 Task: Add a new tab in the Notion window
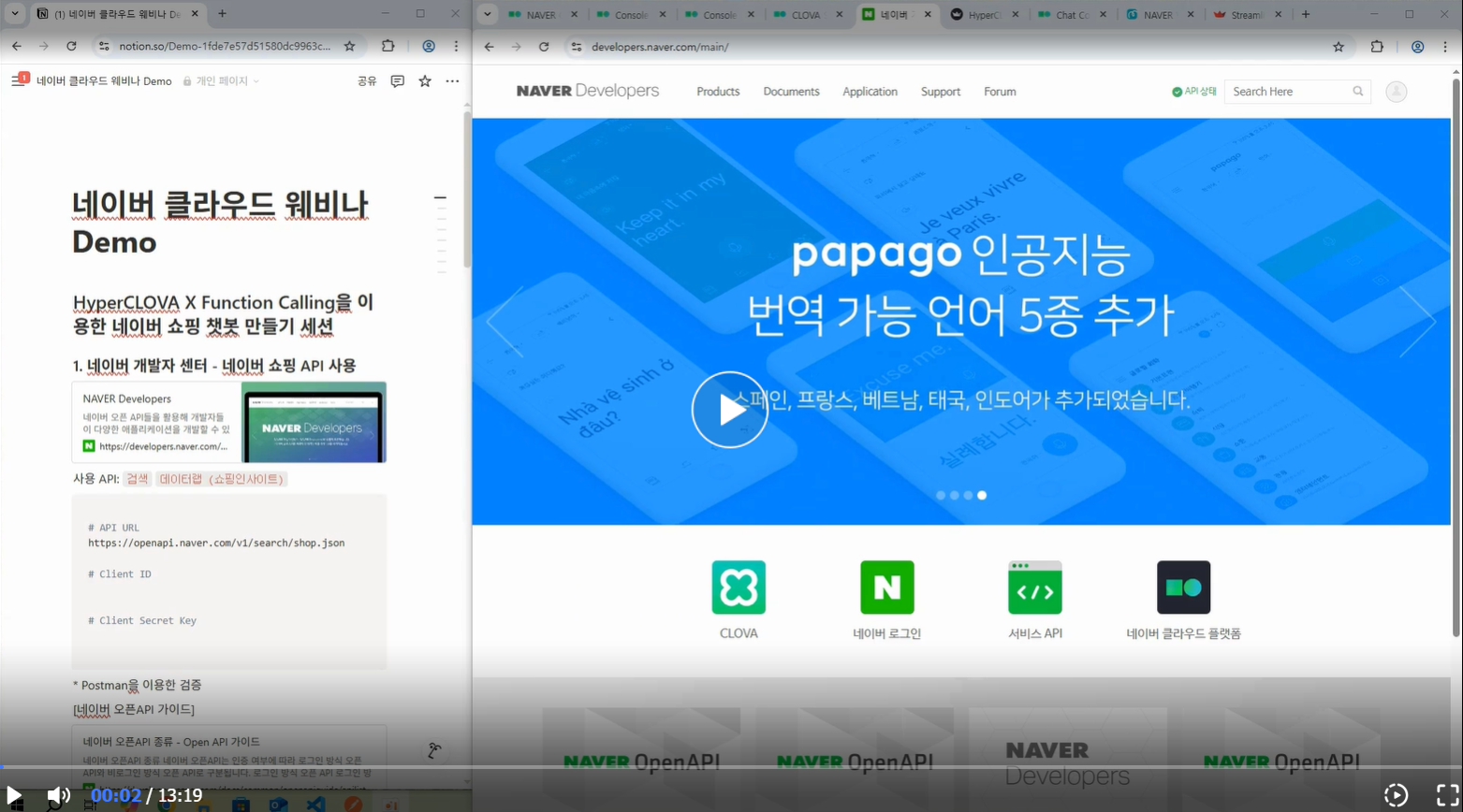[x=222, y=14]
